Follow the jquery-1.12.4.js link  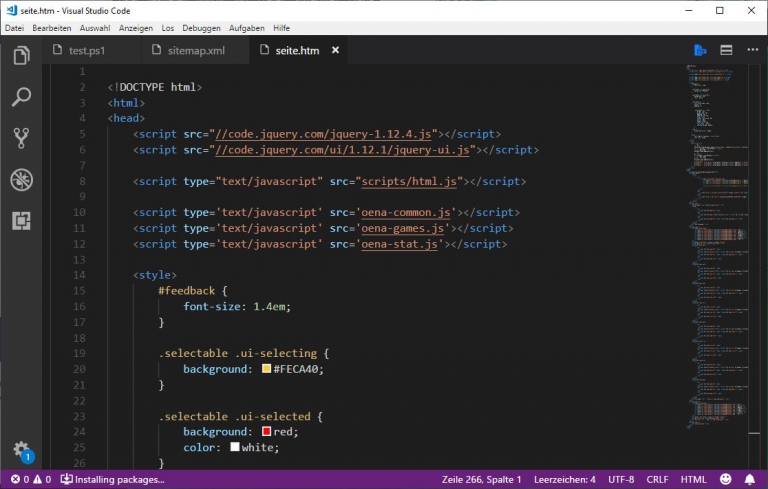pos(323,134)
